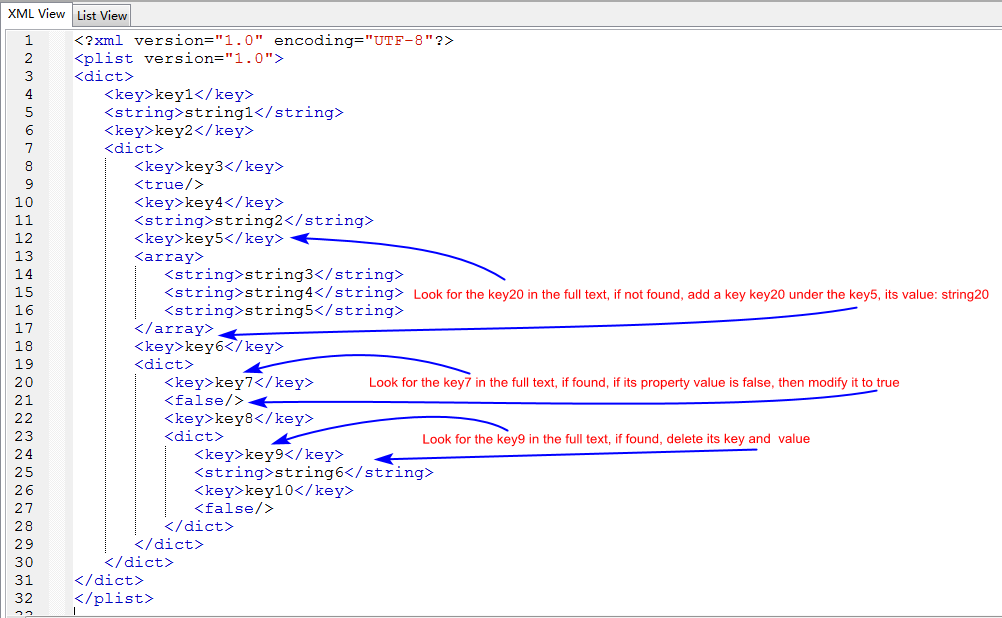The height and width of the screenshot is (618, 1002).
Task: Place cursor in the plist version line
Action: click(x=179, y=59)
